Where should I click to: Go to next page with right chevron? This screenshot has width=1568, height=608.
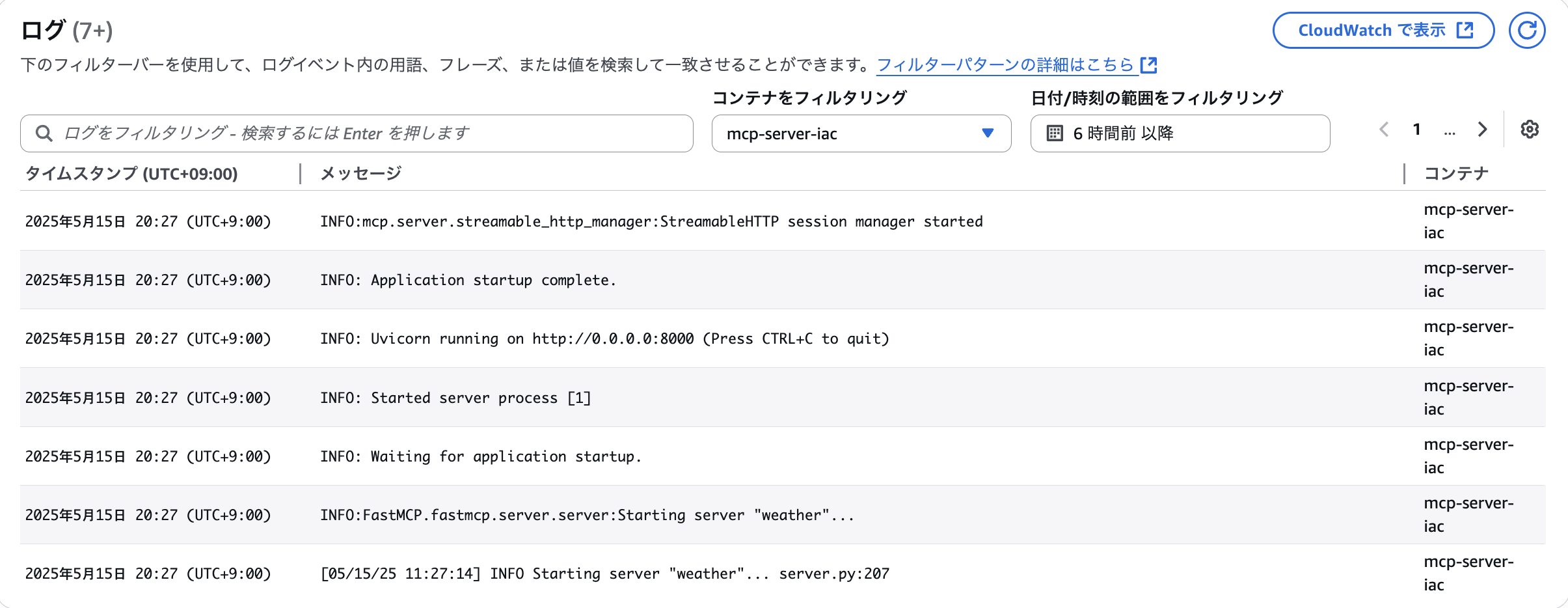point(1482,129)
